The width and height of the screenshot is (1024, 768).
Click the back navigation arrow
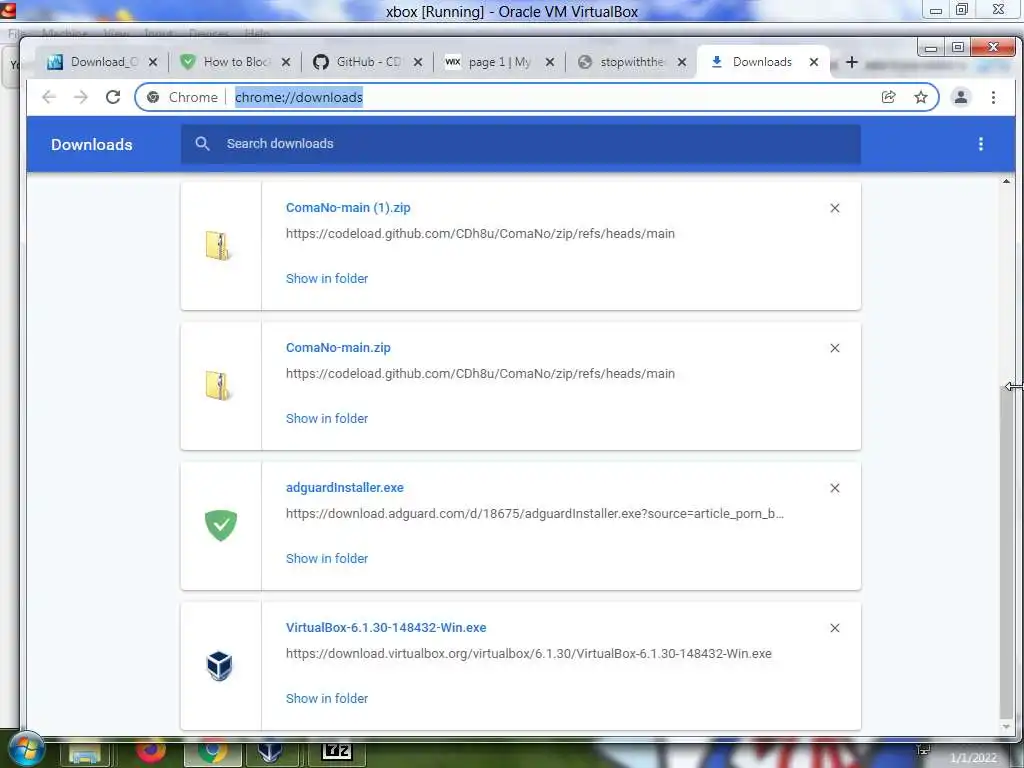tap(48, 97)
